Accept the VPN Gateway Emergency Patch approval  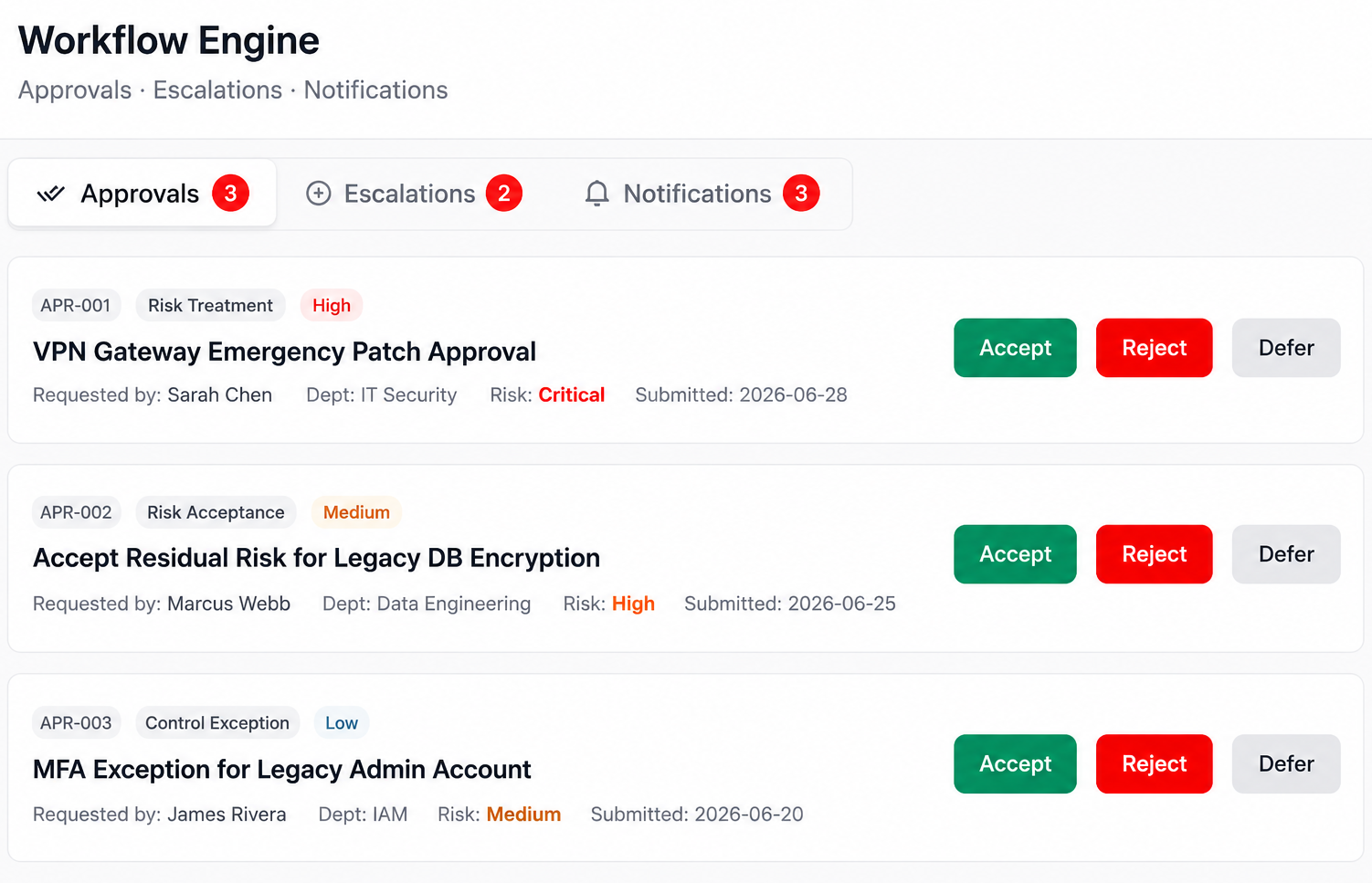1015,348
